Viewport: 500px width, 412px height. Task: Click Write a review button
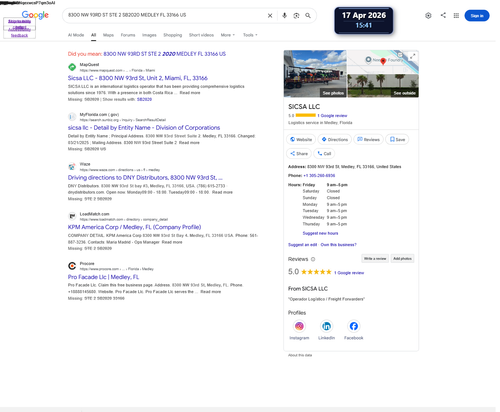375,259
